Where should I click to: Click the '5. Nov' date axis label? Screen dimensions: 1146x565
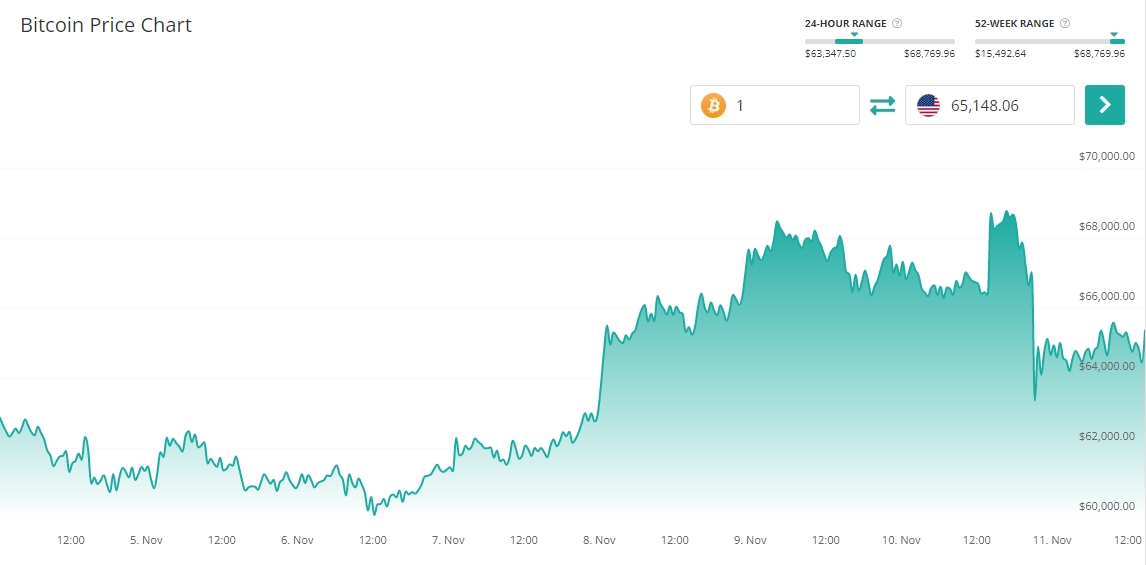[x=146, y=540]
